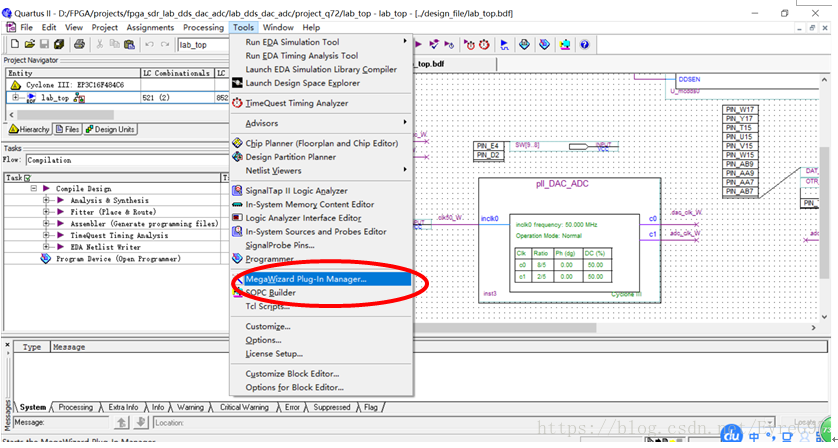Screen dimensions: 838x448
Task: Open the Advisors submenu
Action: coord(321,123)
